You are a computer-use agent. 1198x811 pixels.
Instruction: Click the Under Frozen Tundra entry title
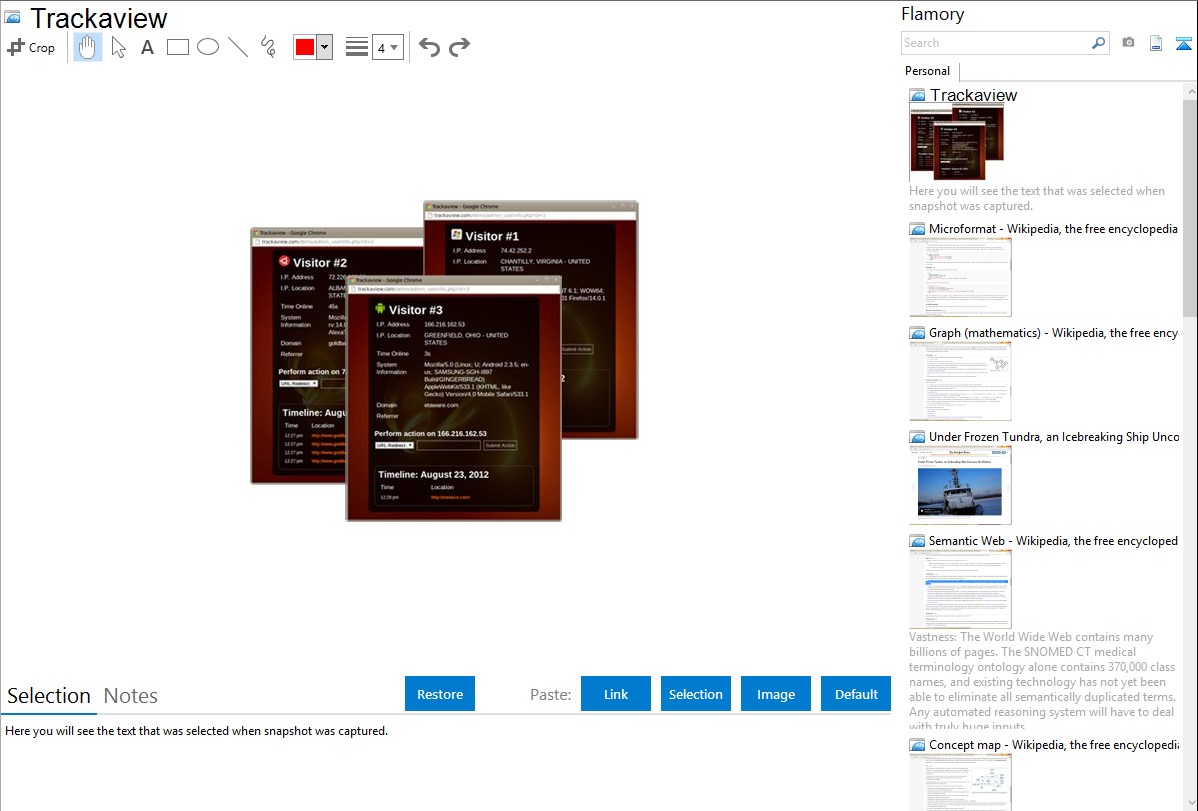pos(1054,436)
